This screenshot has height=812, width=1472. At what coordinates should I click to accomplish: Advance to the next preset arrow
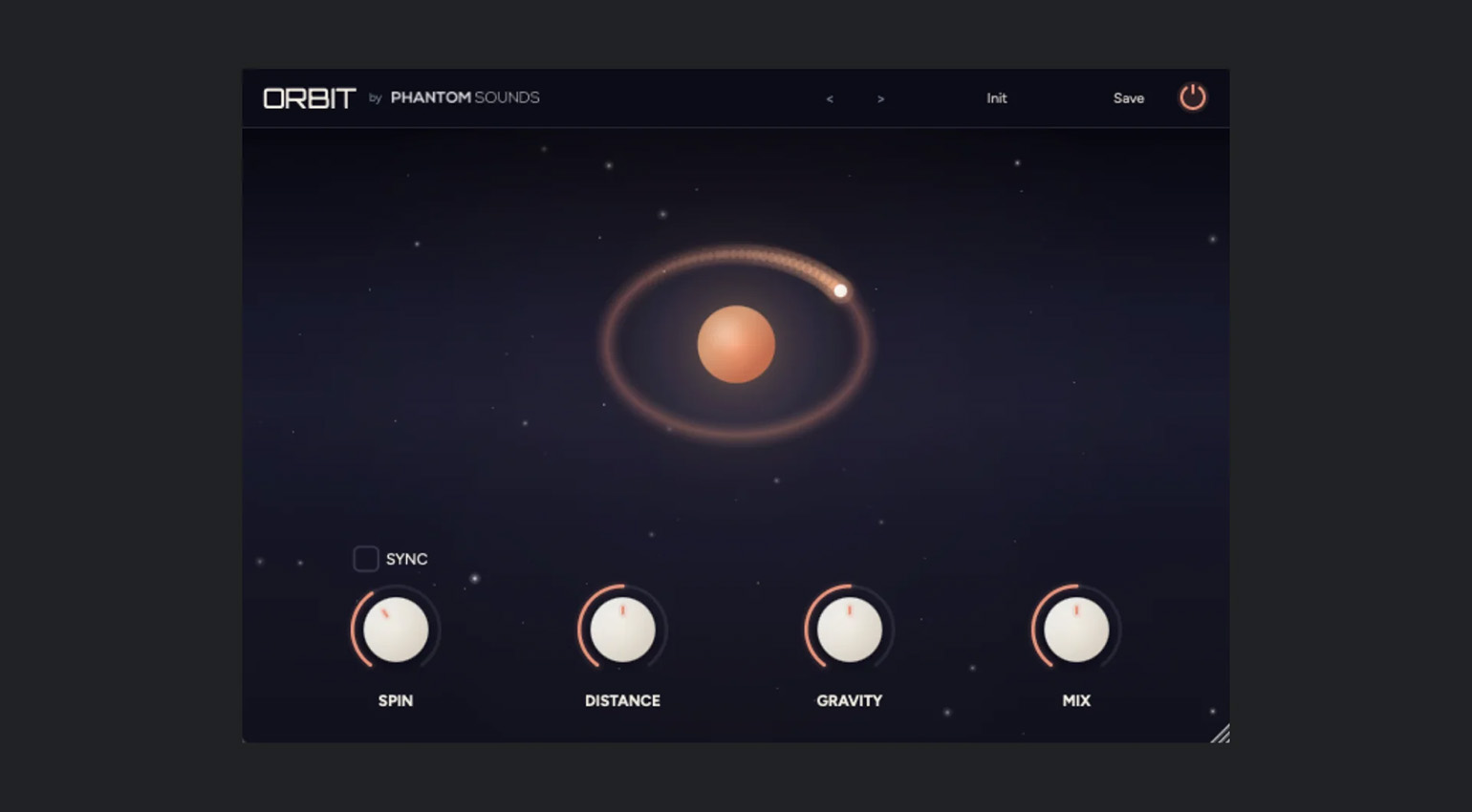coord(880,99)
